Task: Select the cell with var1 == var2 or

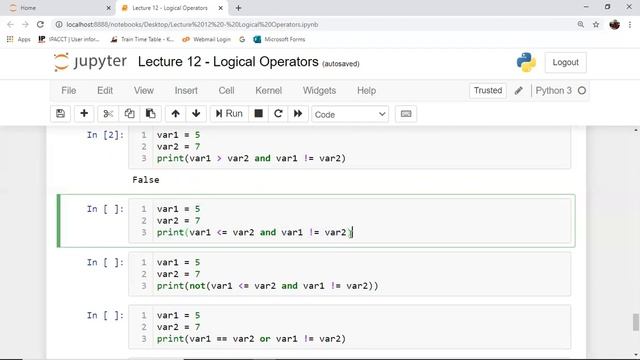Action: [x=350, y=327]
